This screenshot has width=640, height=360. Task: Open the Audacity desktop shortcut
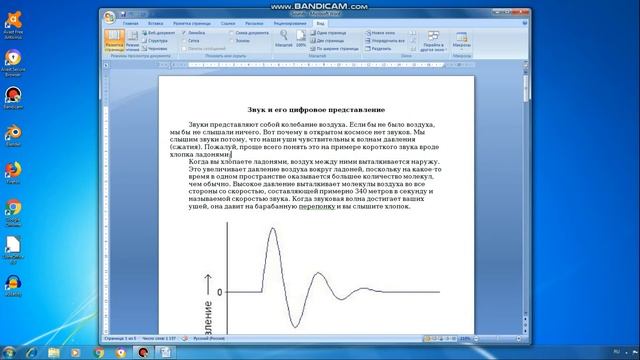tap(13, 286)
